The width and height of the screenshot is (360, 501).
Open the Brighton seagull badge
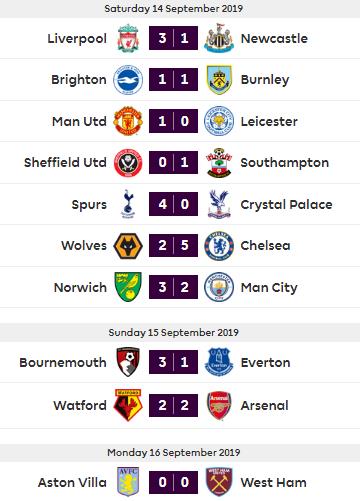pyautogui.click(x=128, y=80)
